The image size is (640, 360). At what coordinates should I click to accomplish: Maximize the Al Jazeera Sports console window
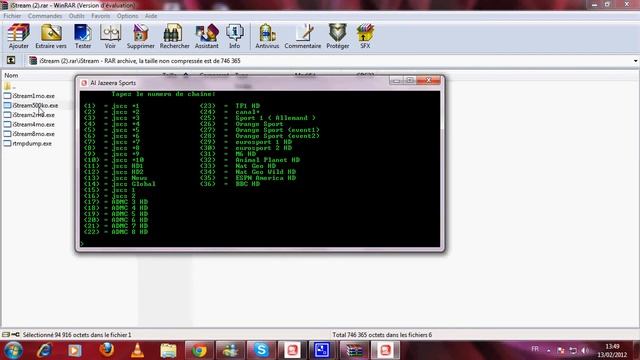(410, 80)
